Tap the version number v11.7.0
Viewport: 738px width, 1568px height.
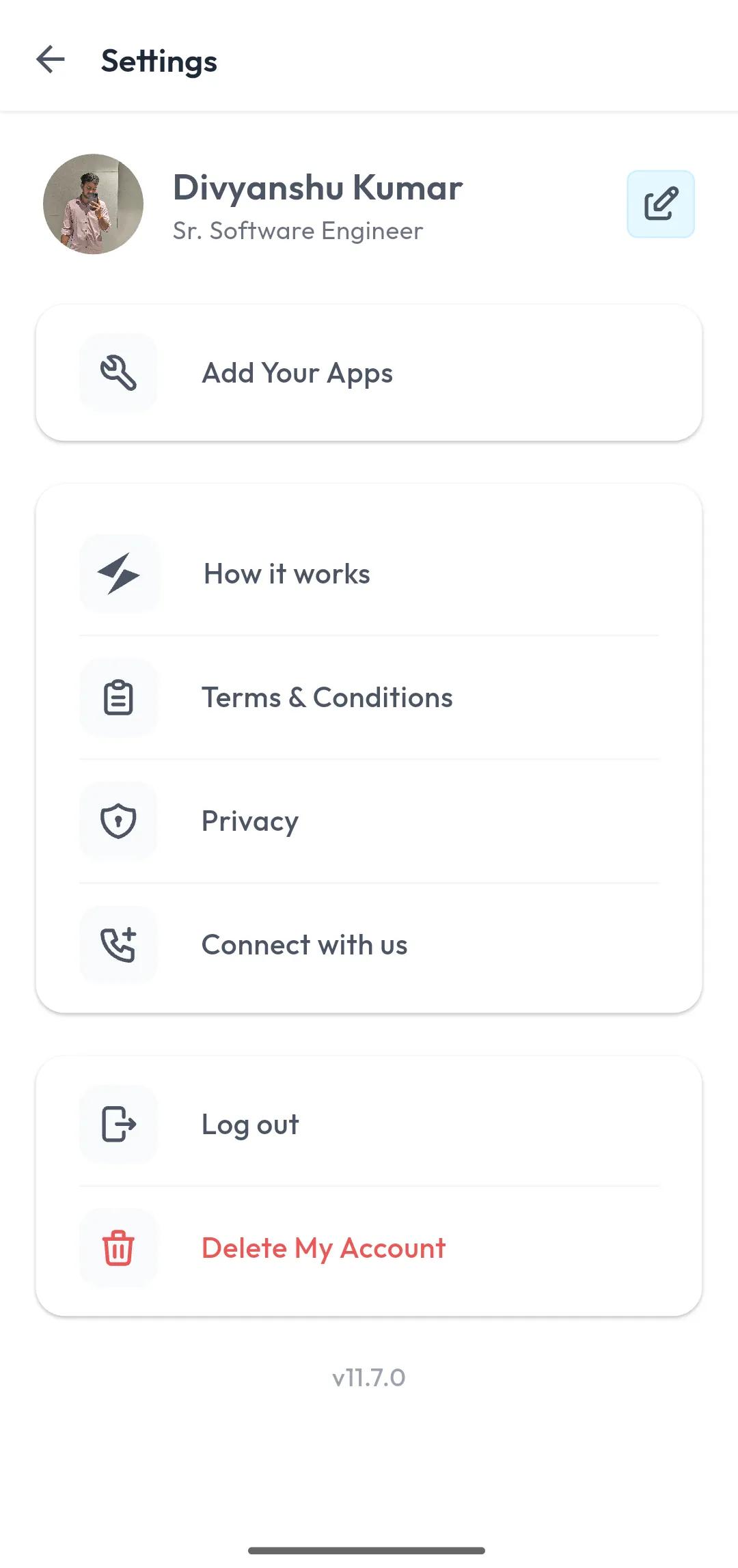(x=369, y=1377)
